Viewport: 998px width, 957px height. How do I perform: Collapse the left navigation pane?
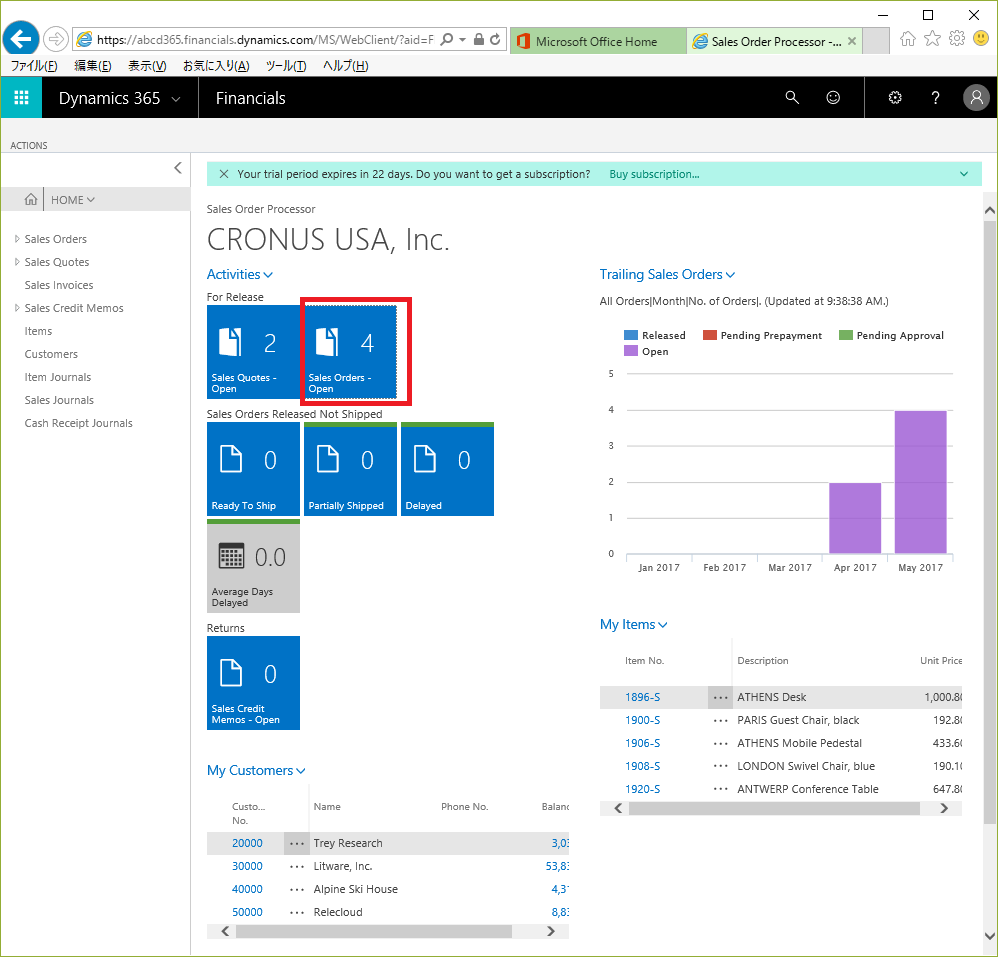178,168
